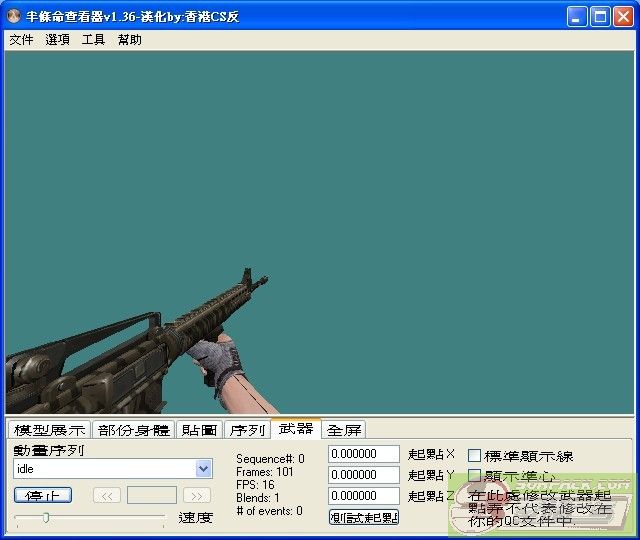Click the application icon in title bar
This screenshot has height=540, width=640.
(13, 16)
